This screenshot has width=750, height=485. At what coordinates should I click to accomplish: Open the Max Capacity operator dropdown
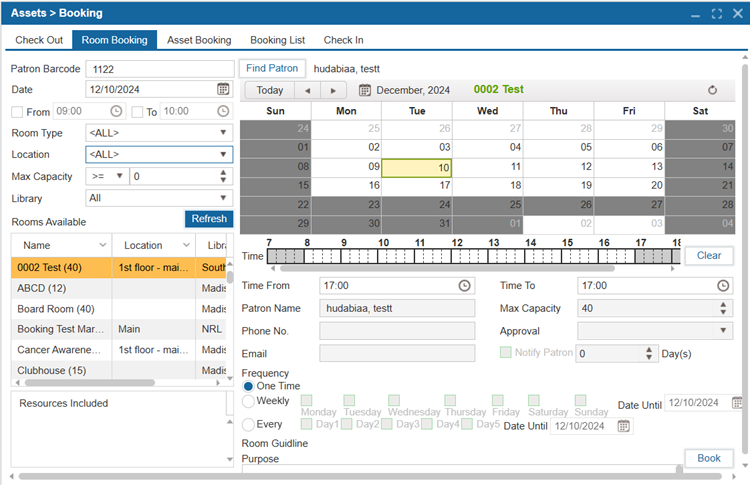point(119,176)
